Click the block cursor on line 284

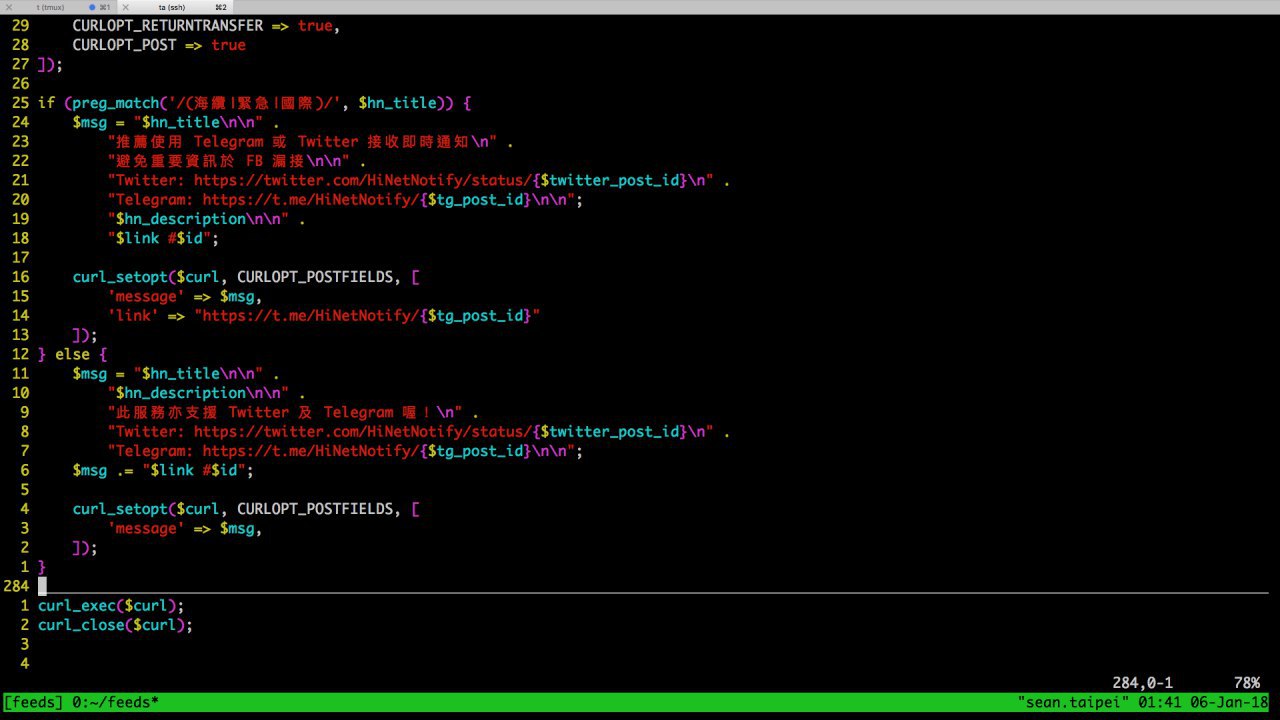click(42, 586)
